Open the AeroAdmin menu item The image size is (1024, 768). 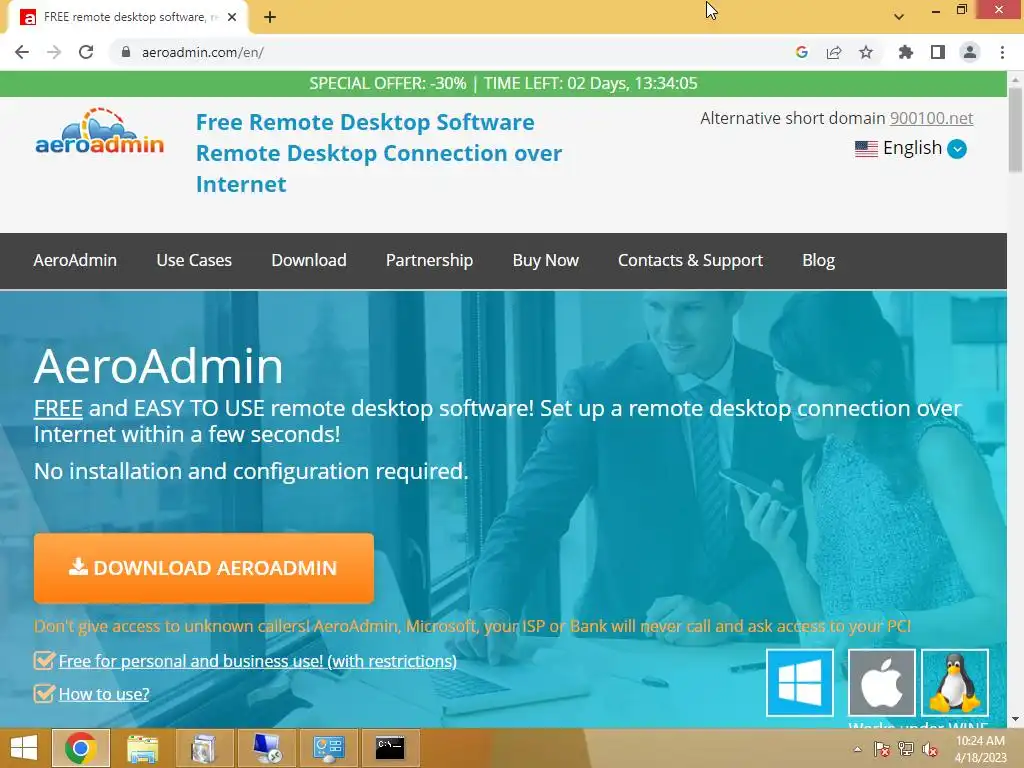75,261
